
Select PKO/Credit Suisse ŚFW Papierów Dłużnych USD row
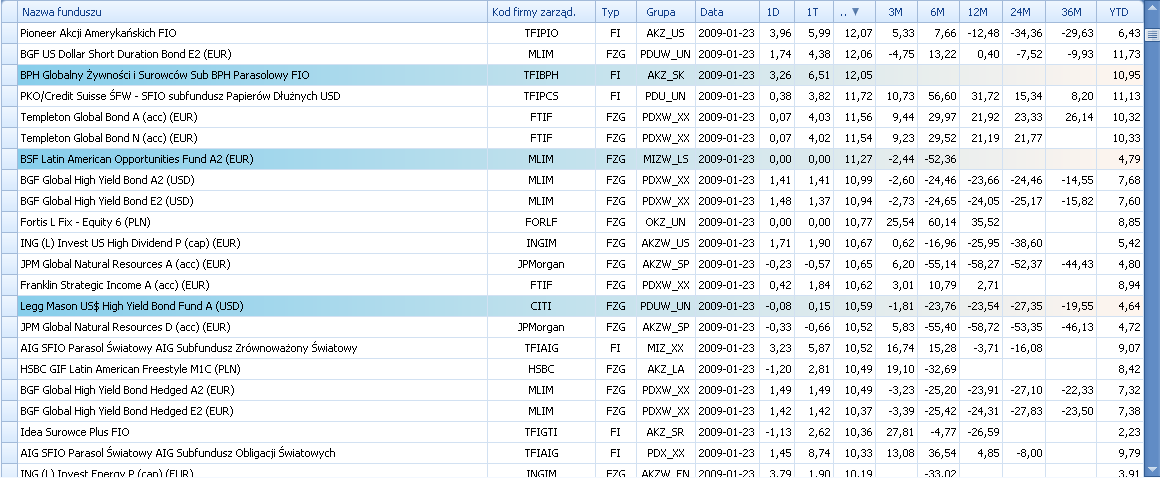point(581,96)
